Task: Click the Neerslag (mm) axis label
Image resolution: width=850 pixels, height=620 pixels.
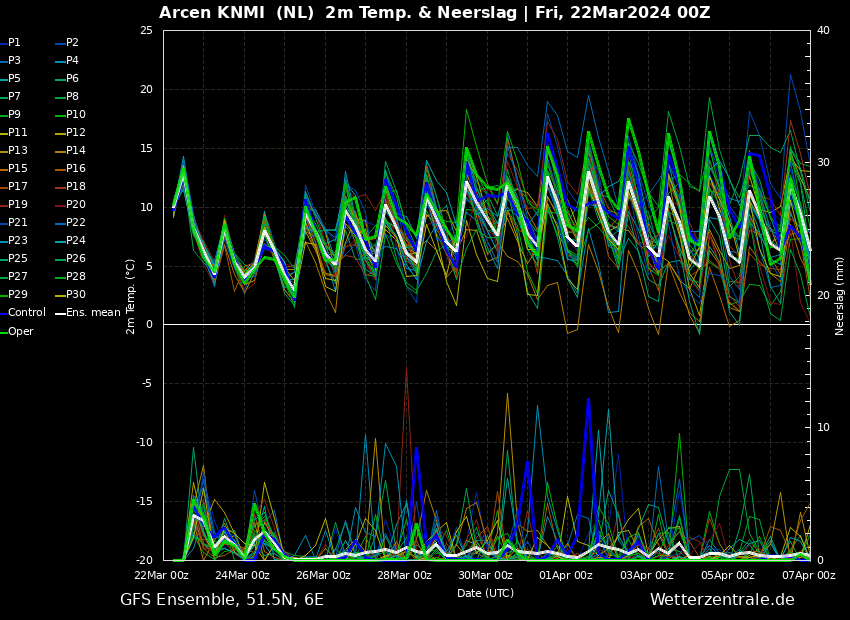Action: [x=840, y=296]
